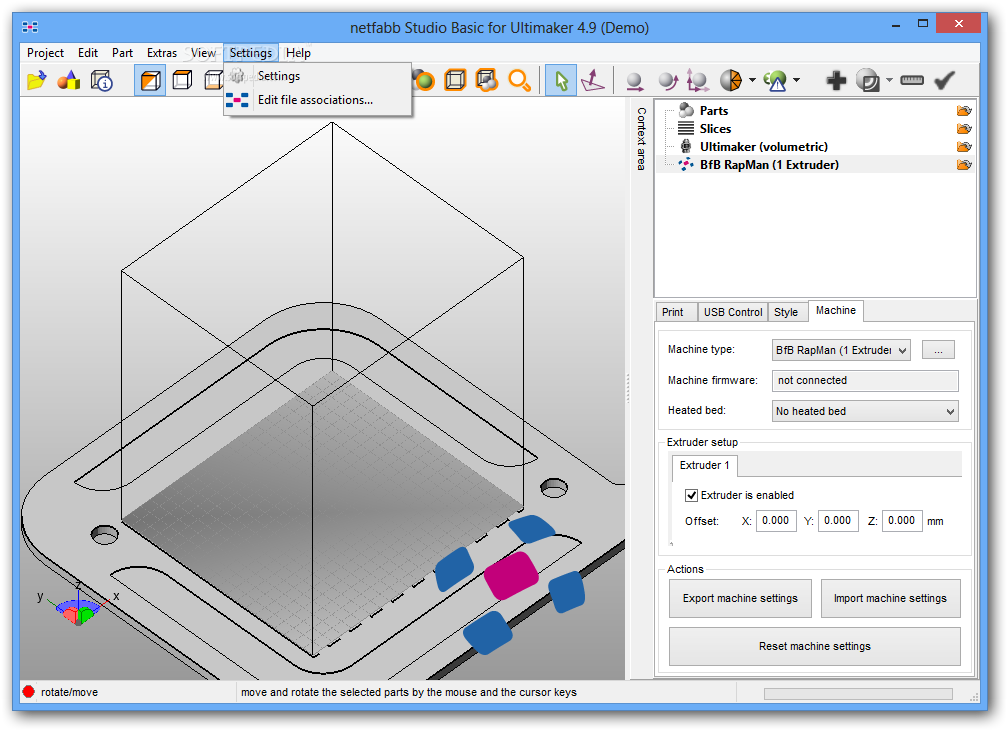The height and width of the screenshot is (731, 1008).
Task: Click the XYZ orientation axis gizmo
Action: point(77,604)
